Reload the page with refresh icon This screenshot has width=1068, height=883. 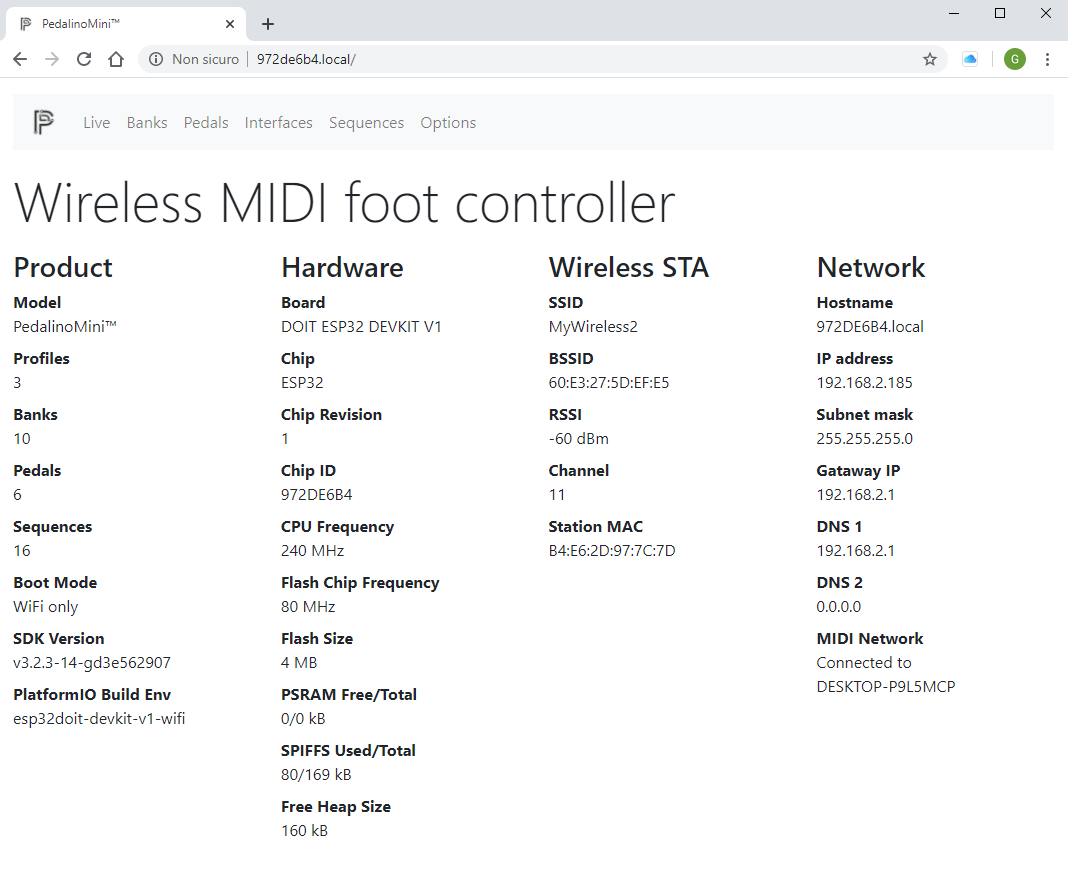[84, 59]
